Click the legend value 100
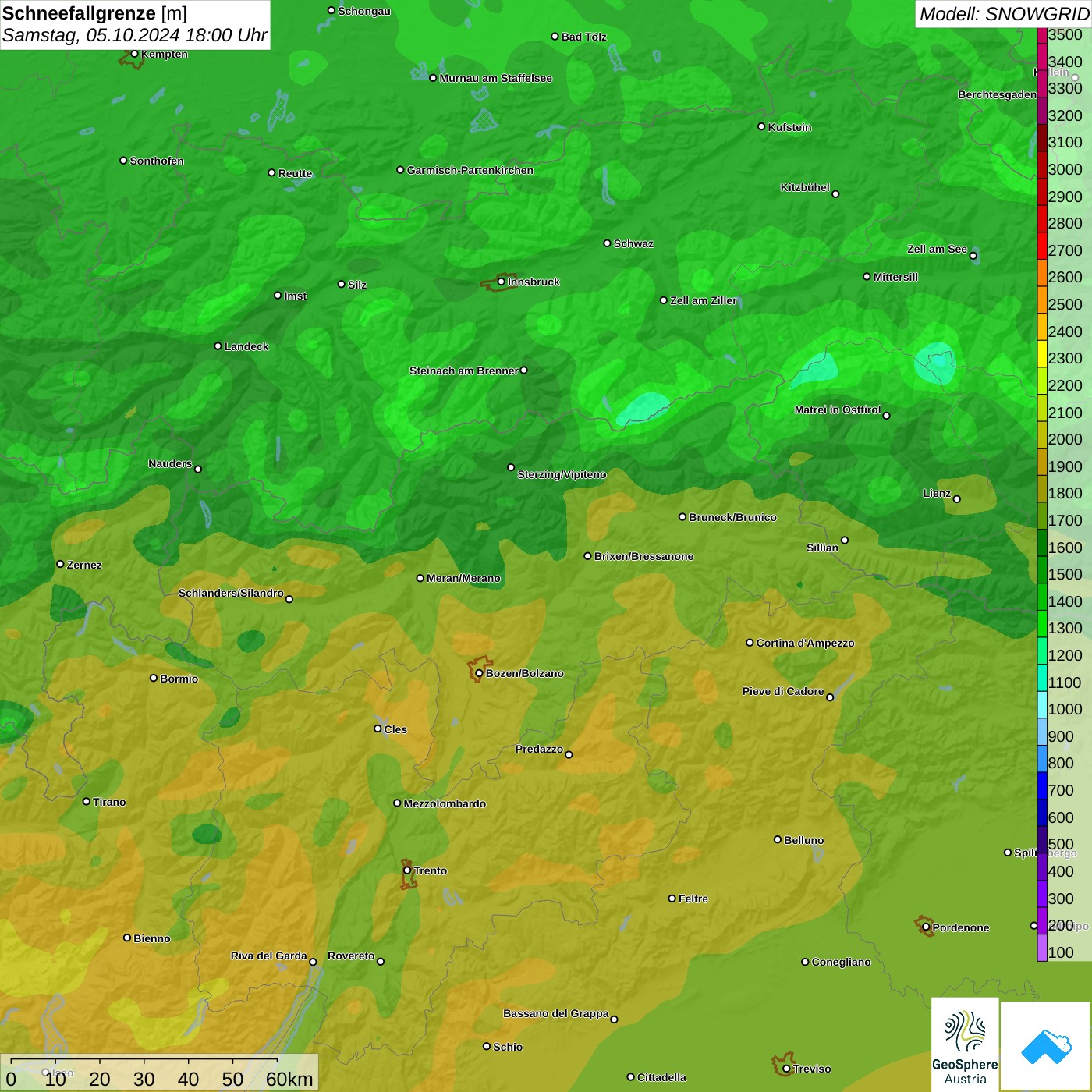This screenshot has width=1092, height=1092. pos(1061,952)
